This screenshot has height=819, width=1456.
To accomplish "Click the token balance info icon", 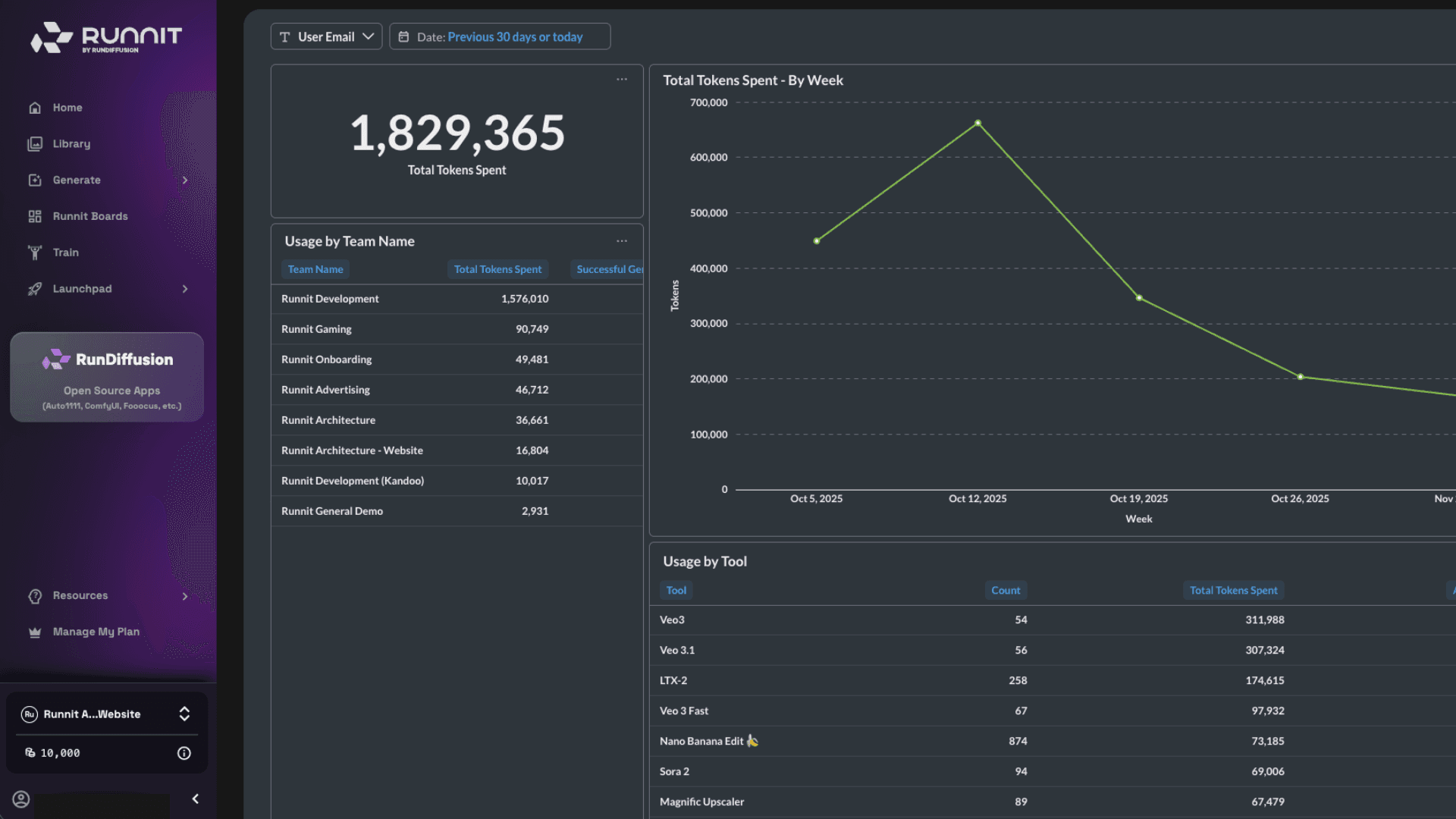I will coord(184,753).
